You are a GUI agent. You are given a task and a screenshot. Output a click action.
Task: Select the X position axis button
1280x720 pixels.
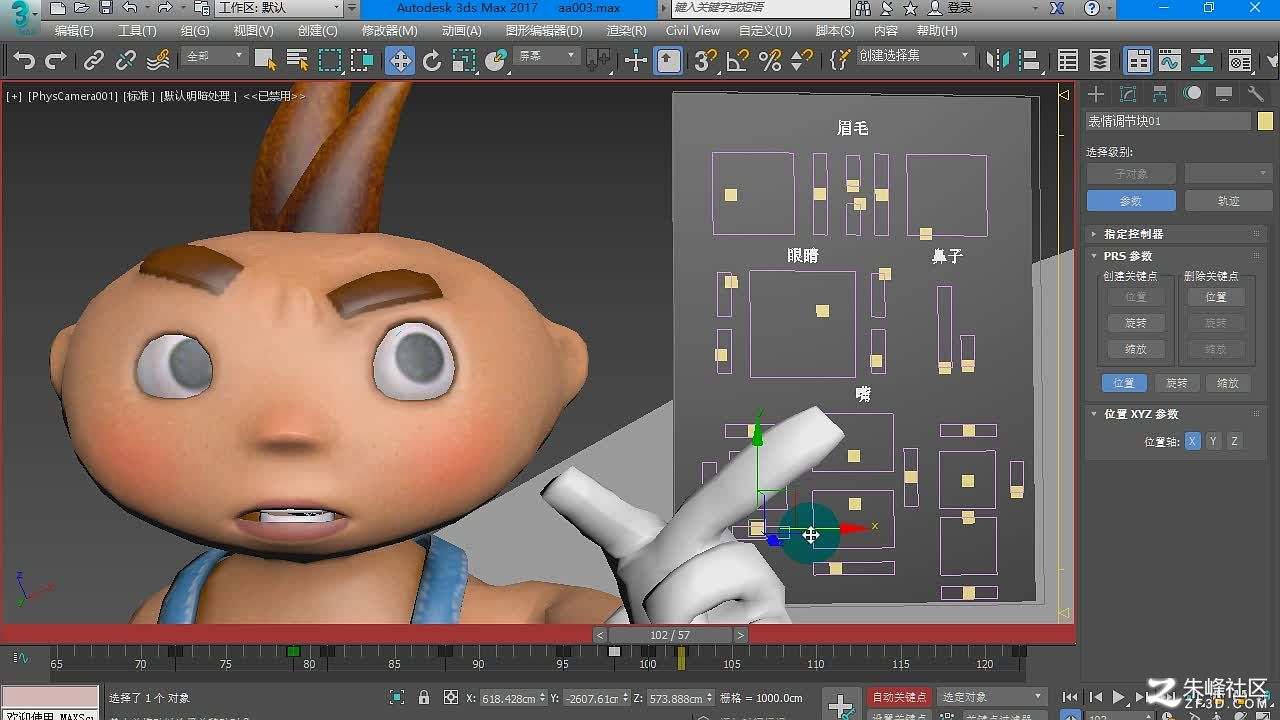click(1192, 441)
